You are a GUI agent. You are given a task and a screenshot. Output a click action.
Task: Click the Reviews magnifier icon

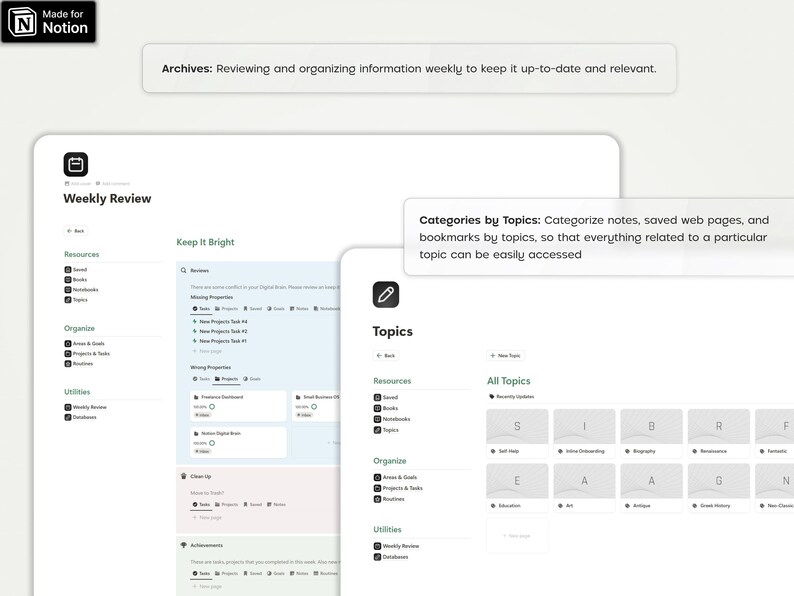coord(183,270)
